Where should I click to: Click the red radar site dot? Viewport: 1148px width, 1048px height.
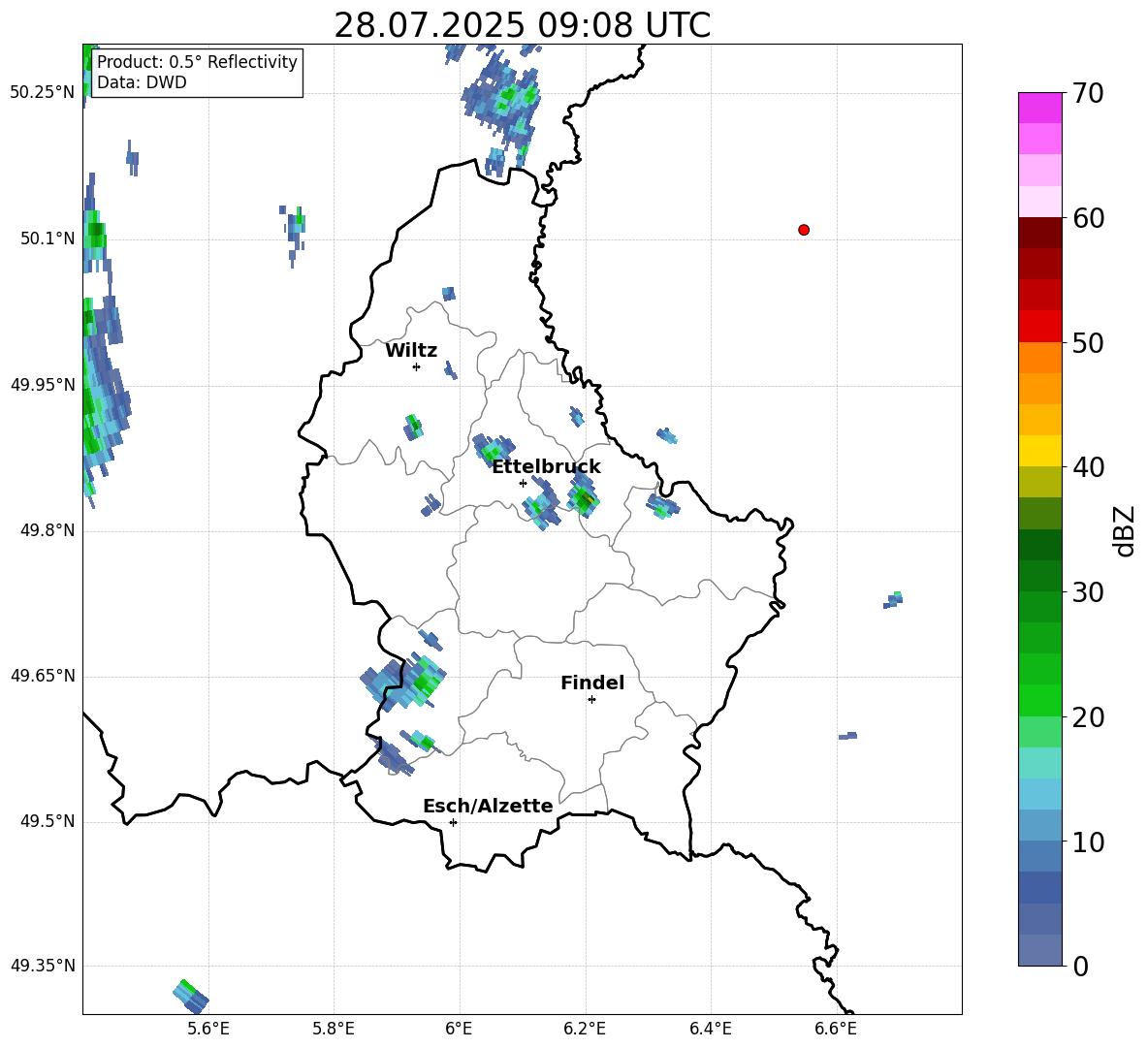coord(804,230)
